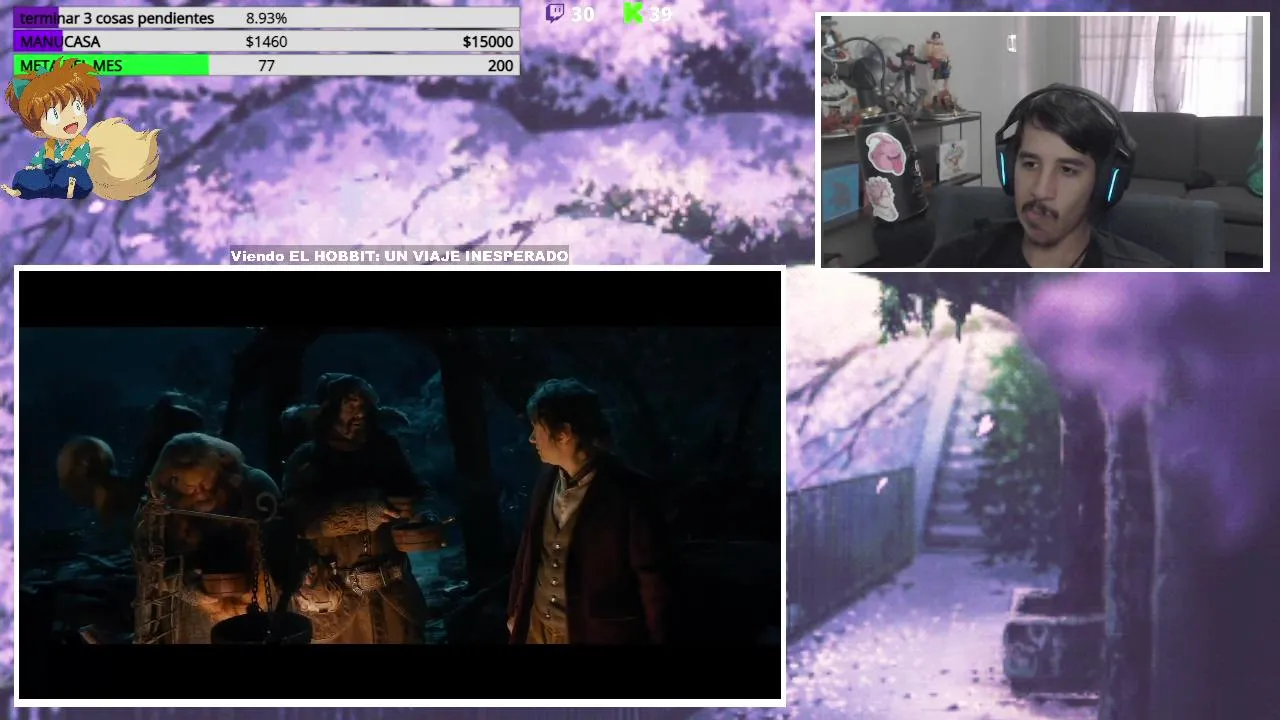The width and height of the screenshot is (1280, 720).
Task: Click the chibi fox-tail character sticker
Action: tap(80, 130)
